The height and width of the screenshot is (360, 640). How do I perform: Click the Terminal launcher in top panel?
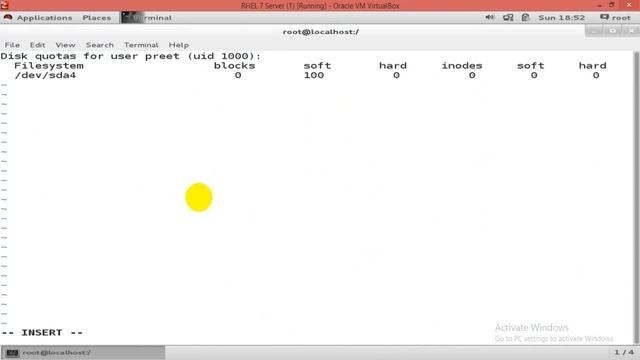(x=147, y=18)
